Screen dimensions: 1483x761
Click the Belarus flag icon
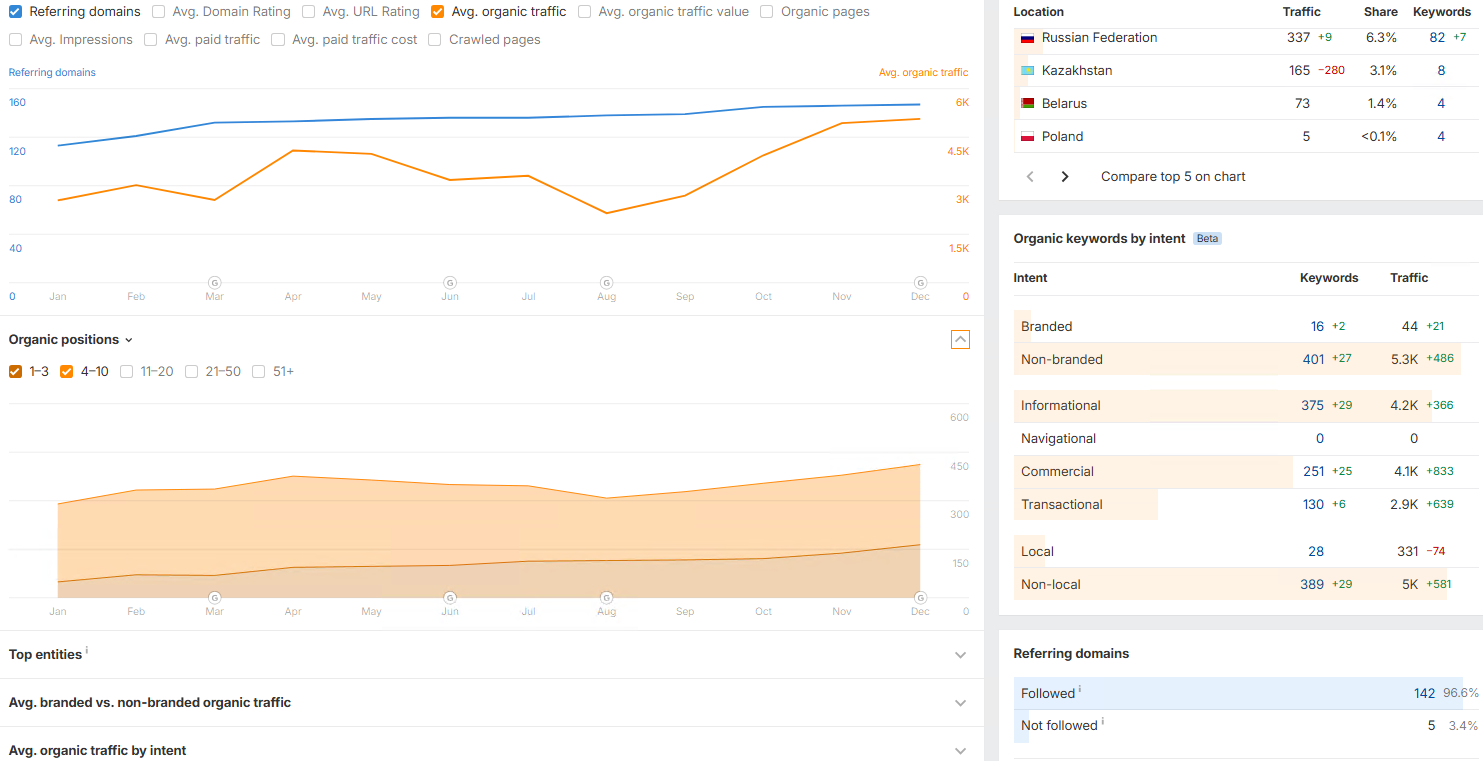pos(1026,104)
